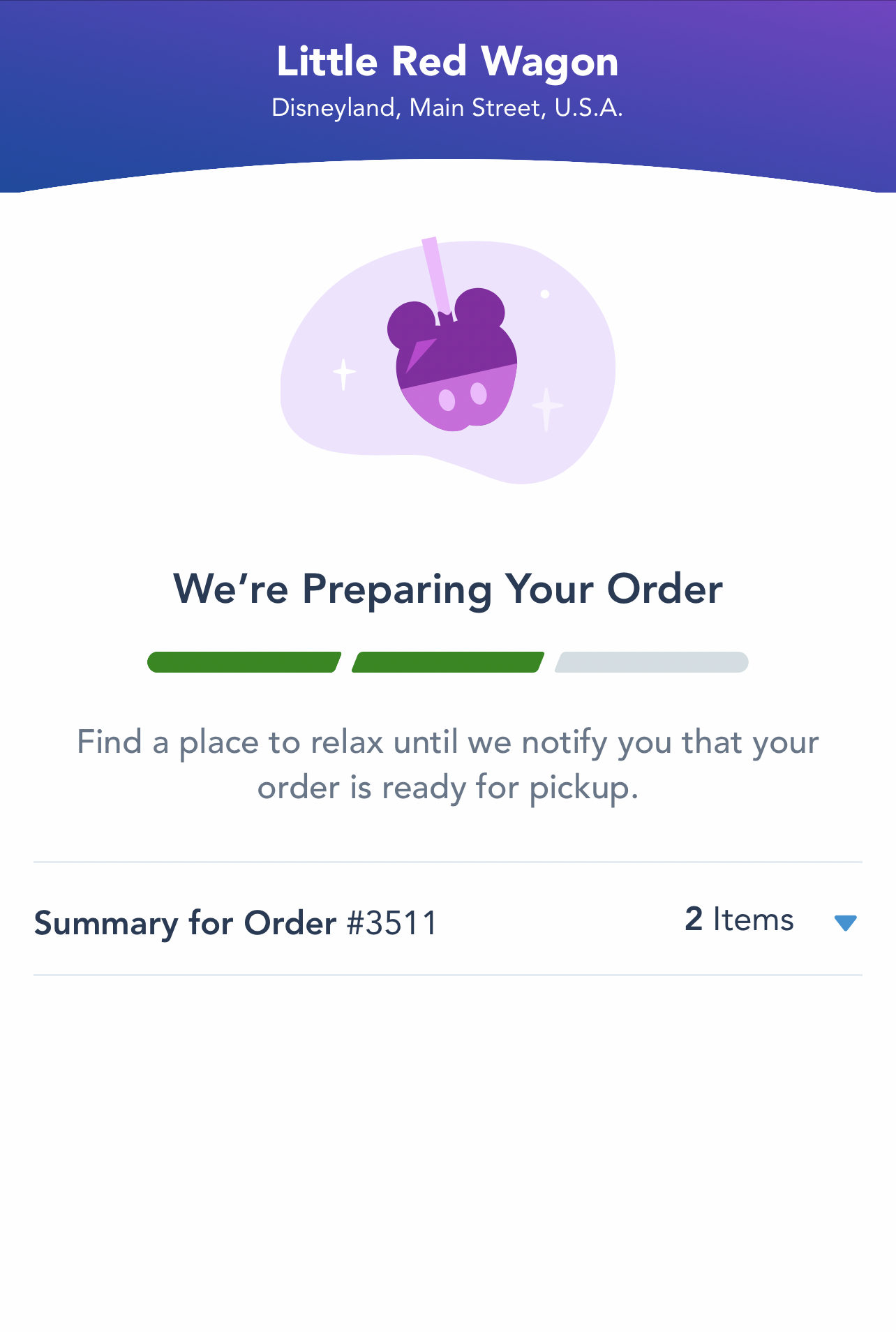Click the "We're Preparing Your Order" heading
Viewport: 896px width, 1332px height.
tap(447, 590)
